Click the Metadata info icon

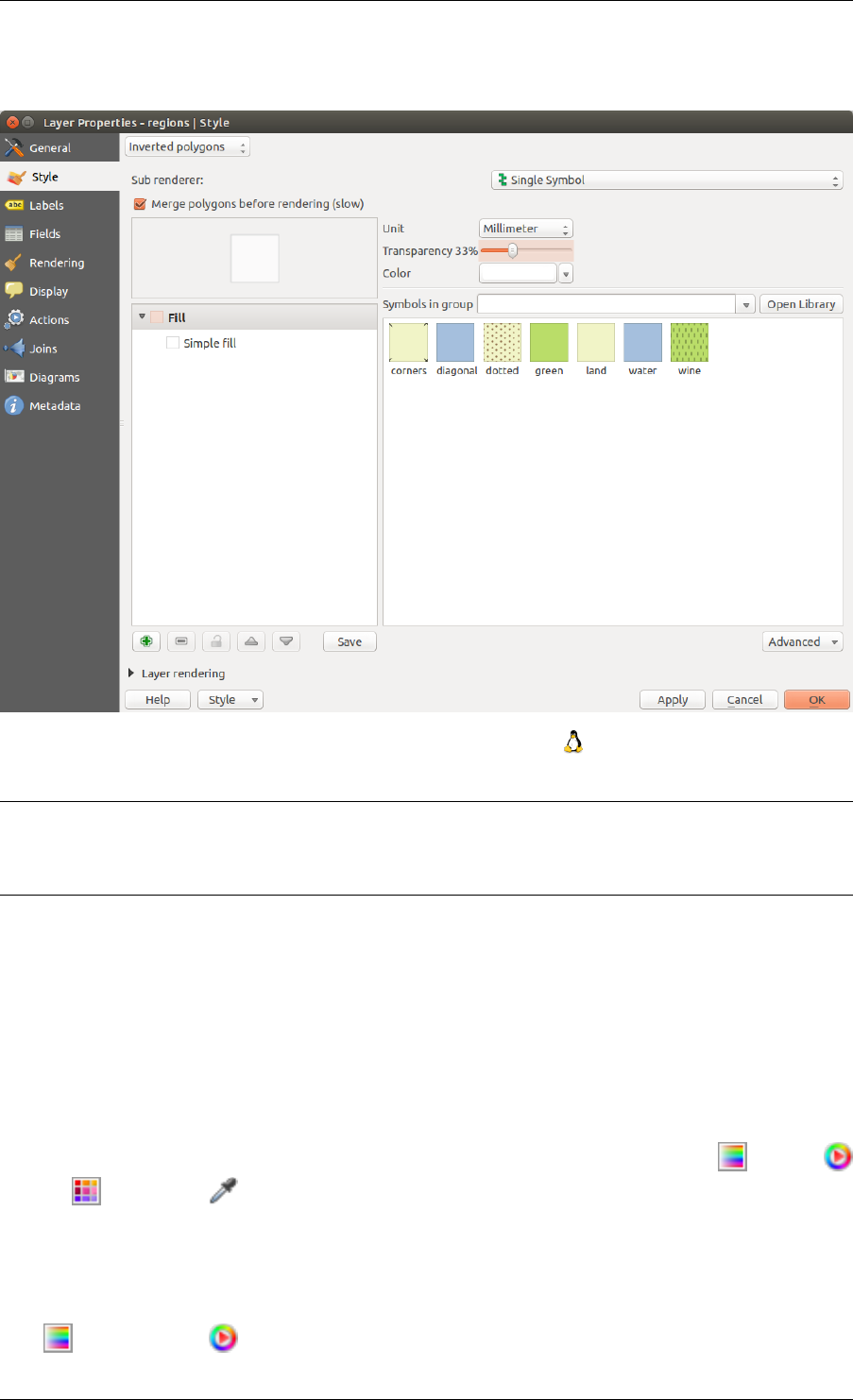pos(14,405)
